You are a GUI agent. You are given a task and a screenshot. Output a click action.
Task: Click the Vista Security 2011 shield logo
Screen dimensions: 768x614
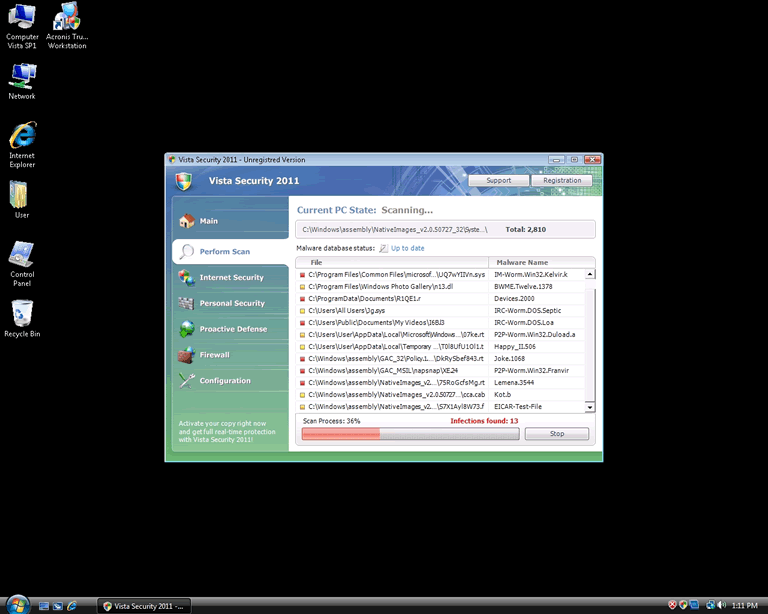(x=183, y=181)
